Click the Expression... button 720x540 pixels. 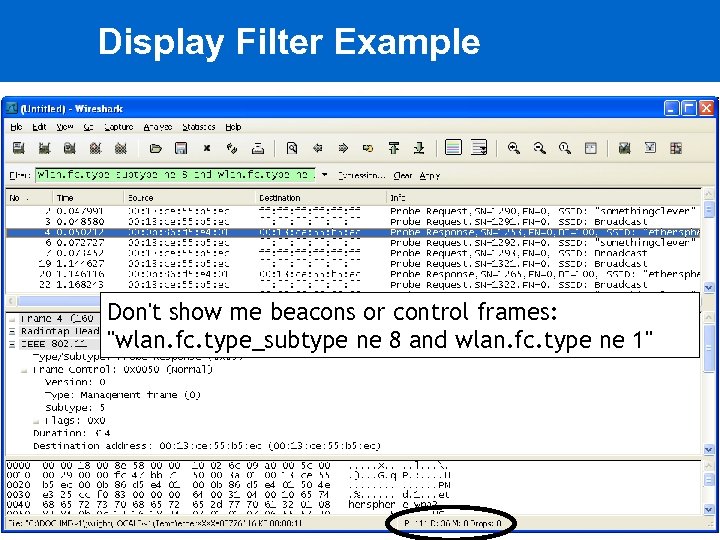pos(361,175)
